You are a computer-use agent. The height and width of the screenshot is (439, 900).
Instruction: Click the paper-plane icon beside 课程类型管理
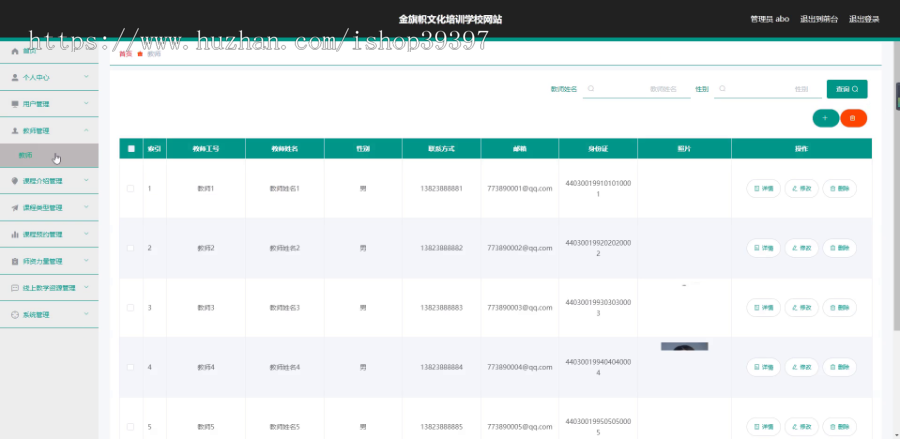(15, 208)
